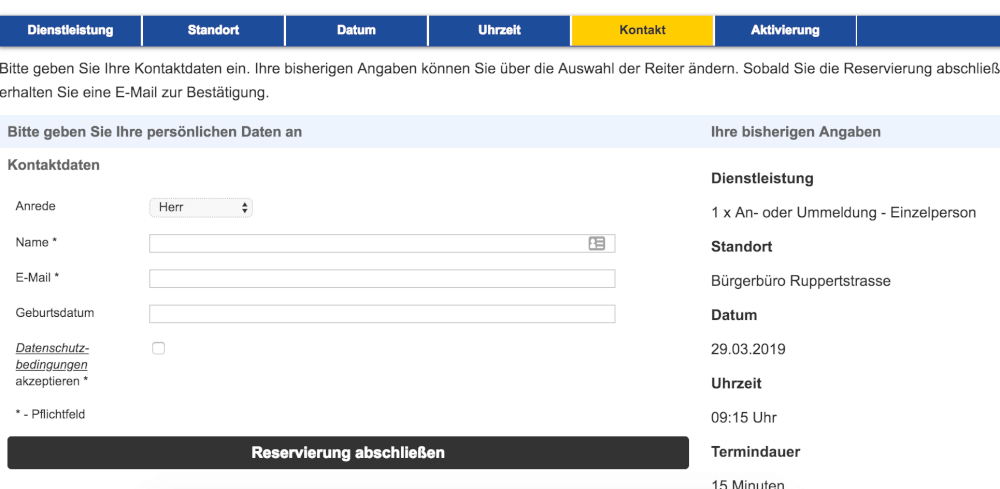Open the Datenschutzbedingungen link
This screenshot has width=1000, height=489.
click(52, 356)
